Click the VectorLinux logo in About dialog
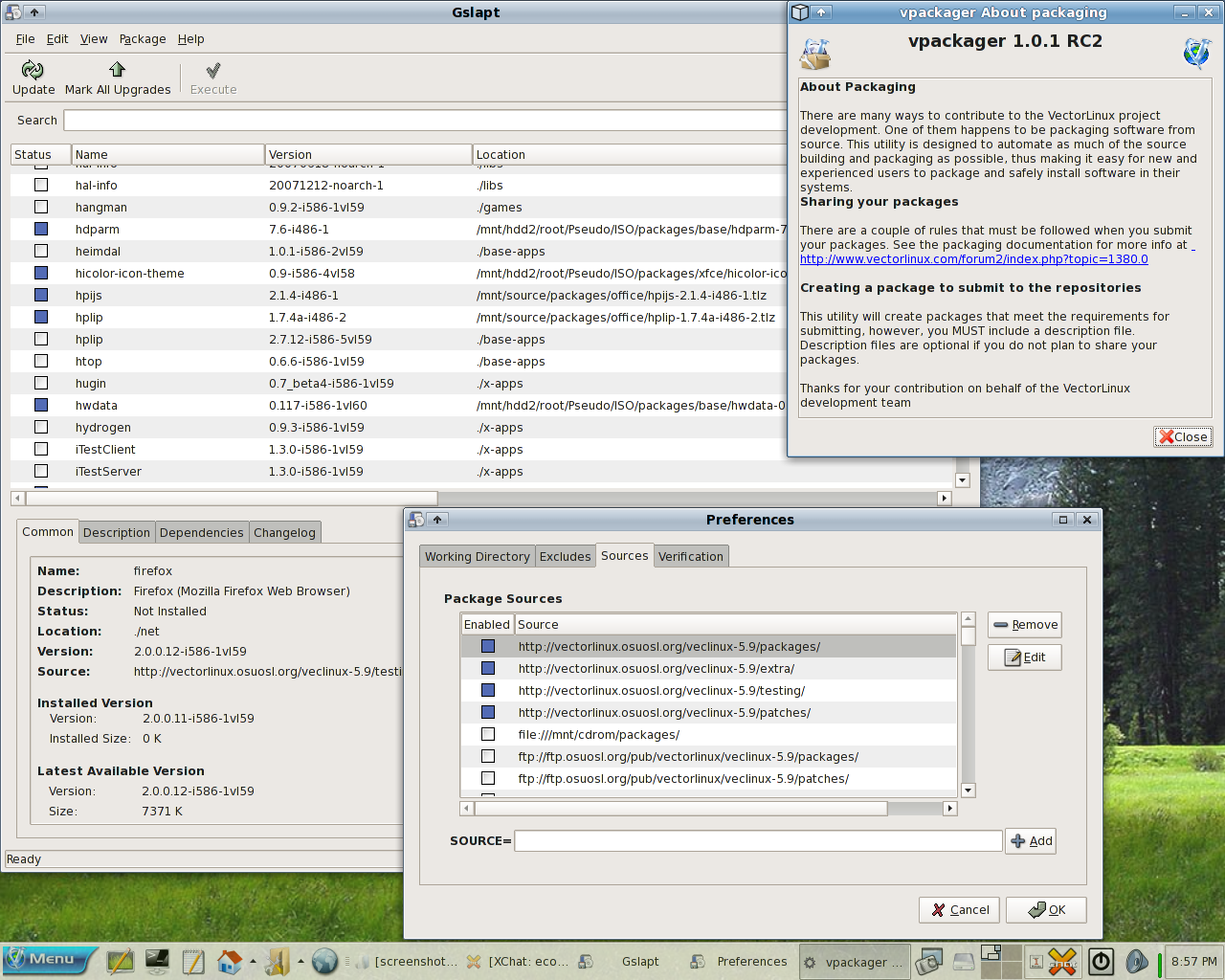The image size is (1225, 980). pos(1196,53)
